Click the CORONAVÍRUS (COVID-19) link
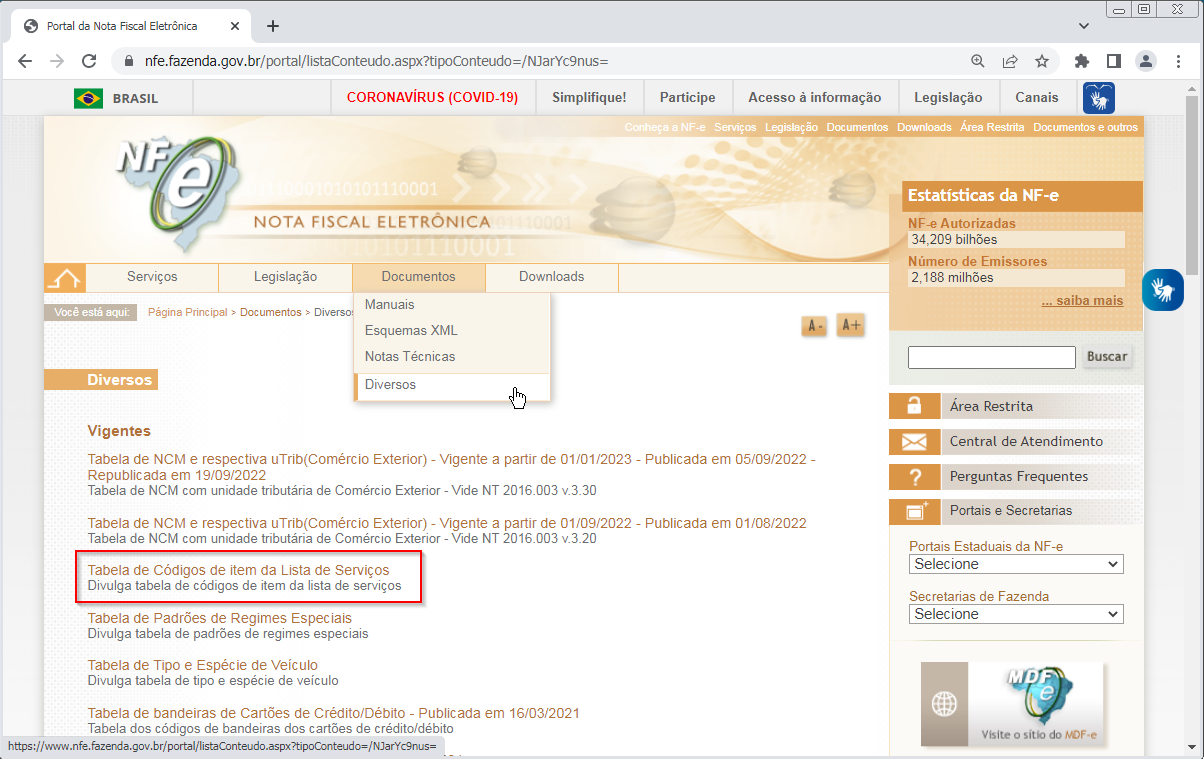 tap(432, 98)
